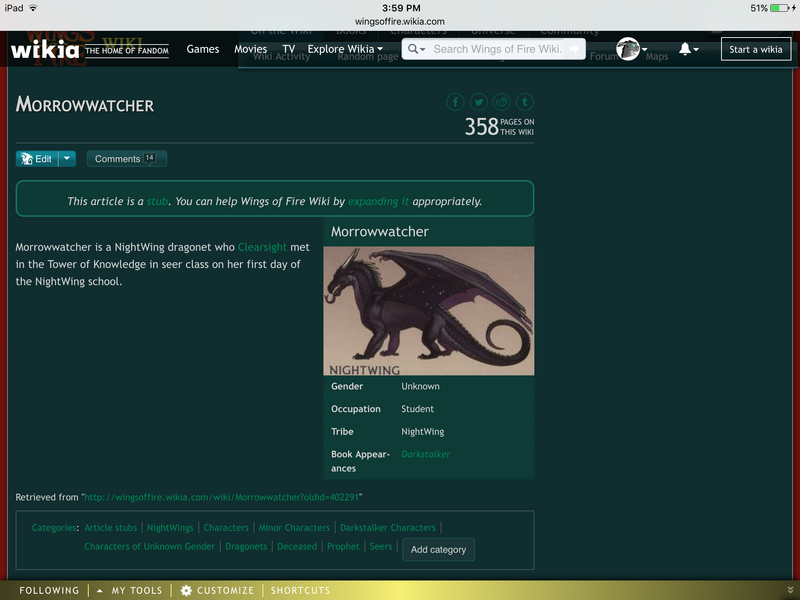Share the page on Reddit
The width and height of the screenshot is (800, 600).
click(x=501, y=103)
